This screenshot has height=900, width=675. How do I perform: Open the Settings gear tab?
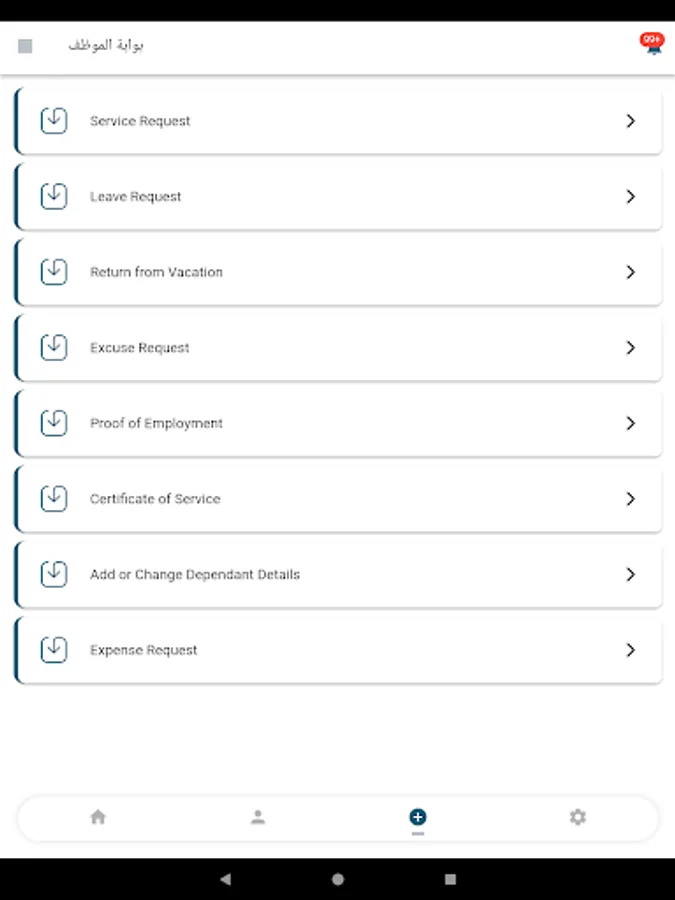pos(577,817)
